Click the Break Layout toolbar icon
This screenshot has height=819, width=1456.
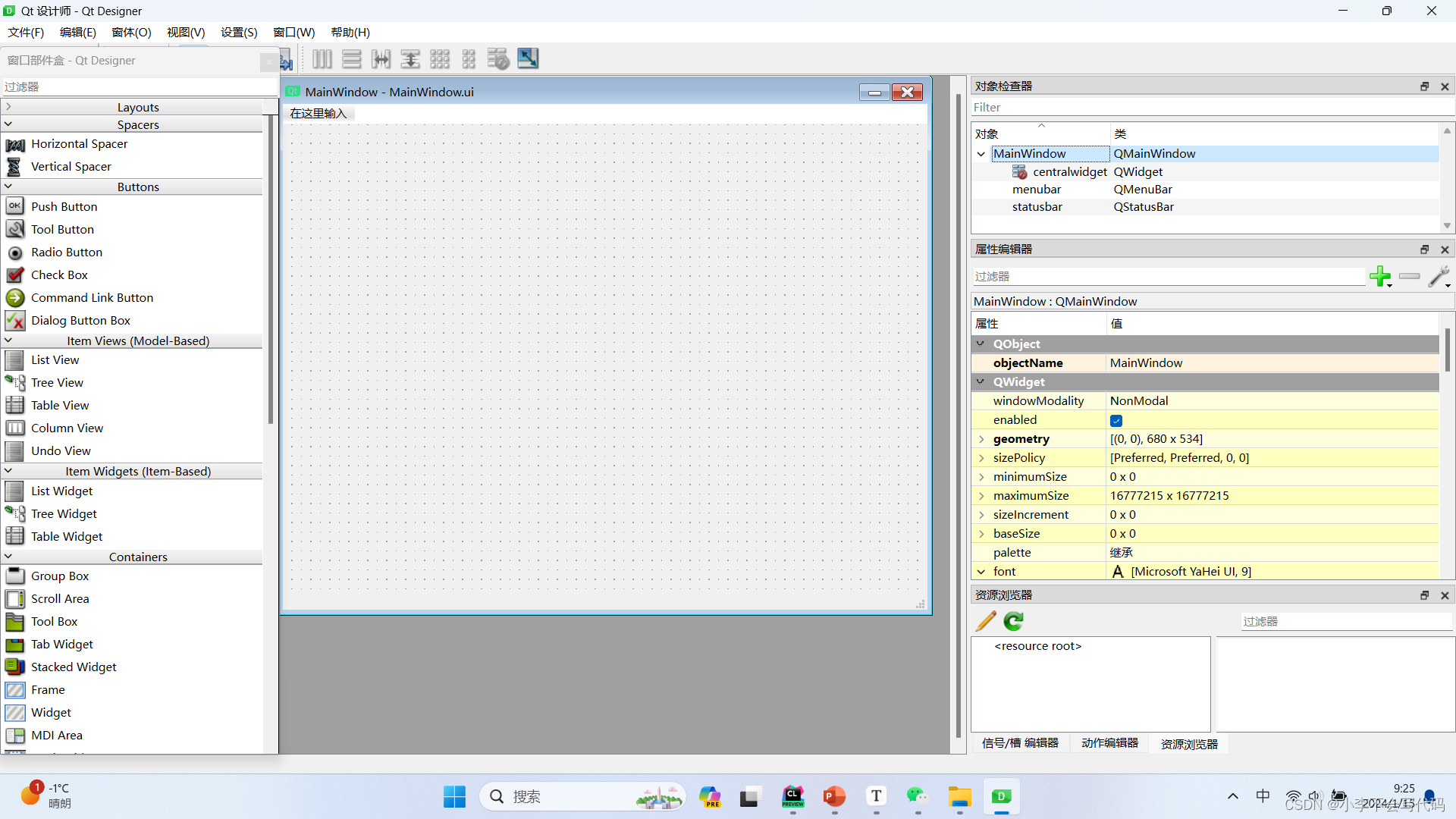498,59
